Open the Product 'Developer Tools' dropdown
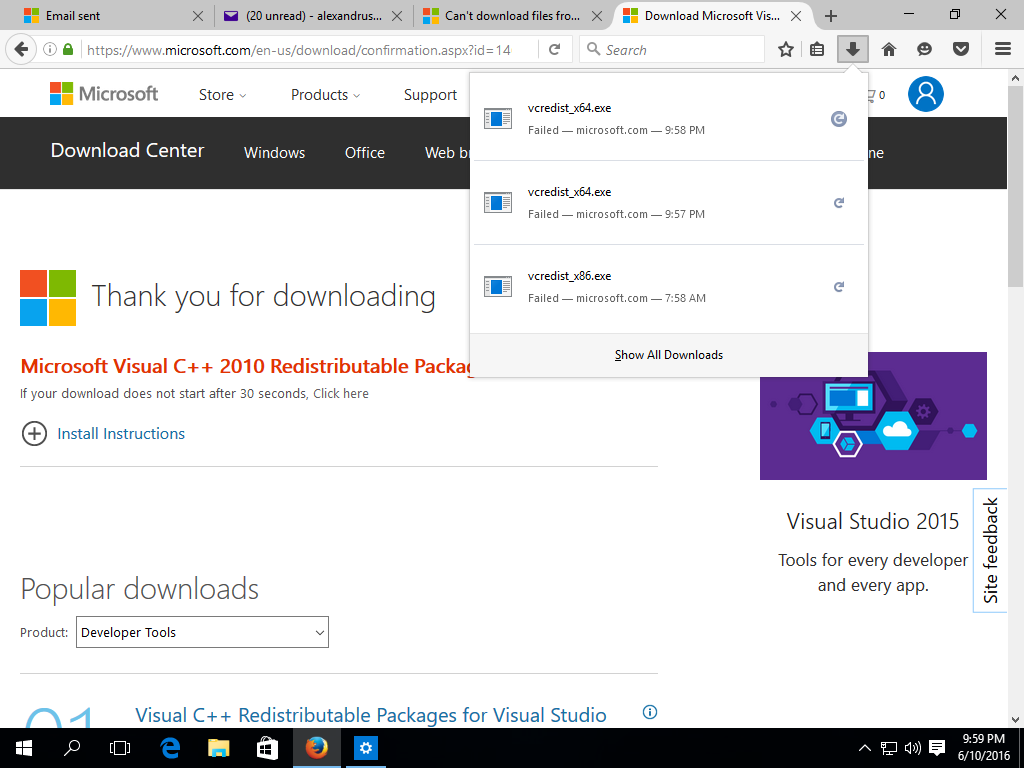 [x=202, y=632]
